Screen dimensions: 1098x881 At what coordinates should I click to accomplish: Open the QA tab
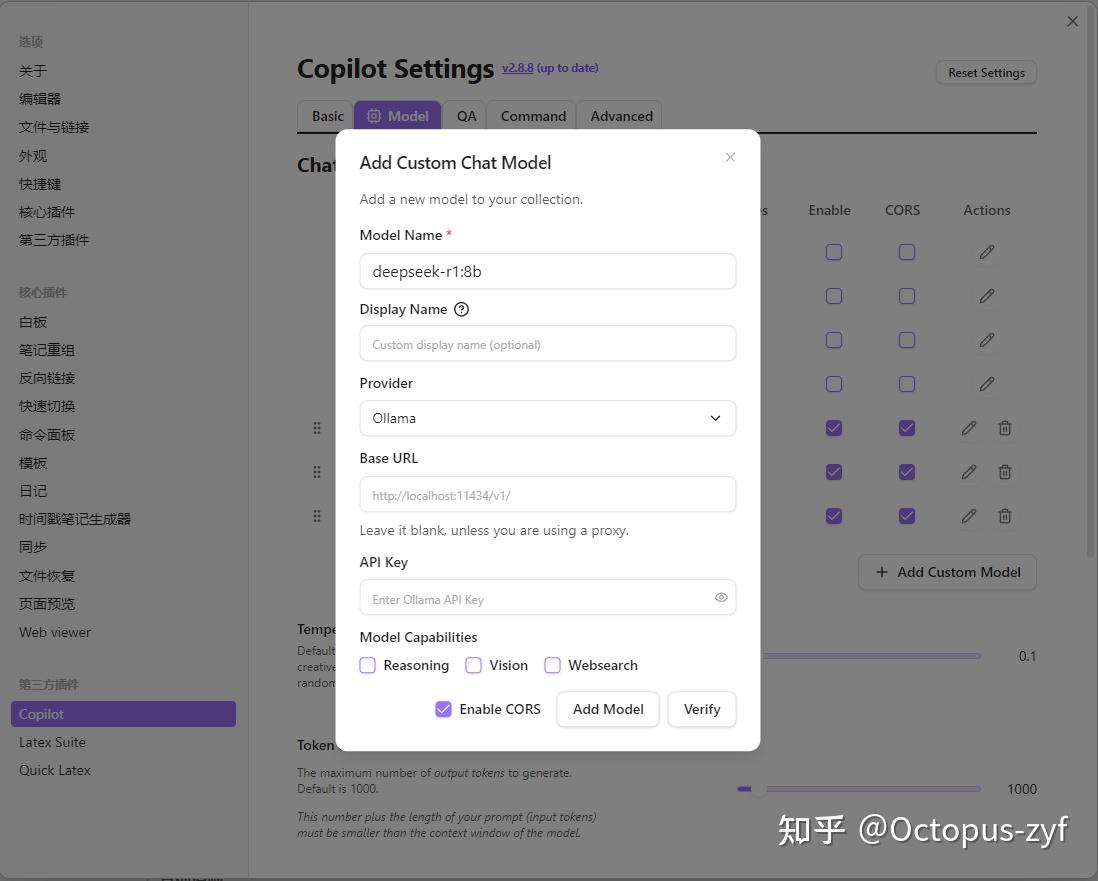(466, 116)
